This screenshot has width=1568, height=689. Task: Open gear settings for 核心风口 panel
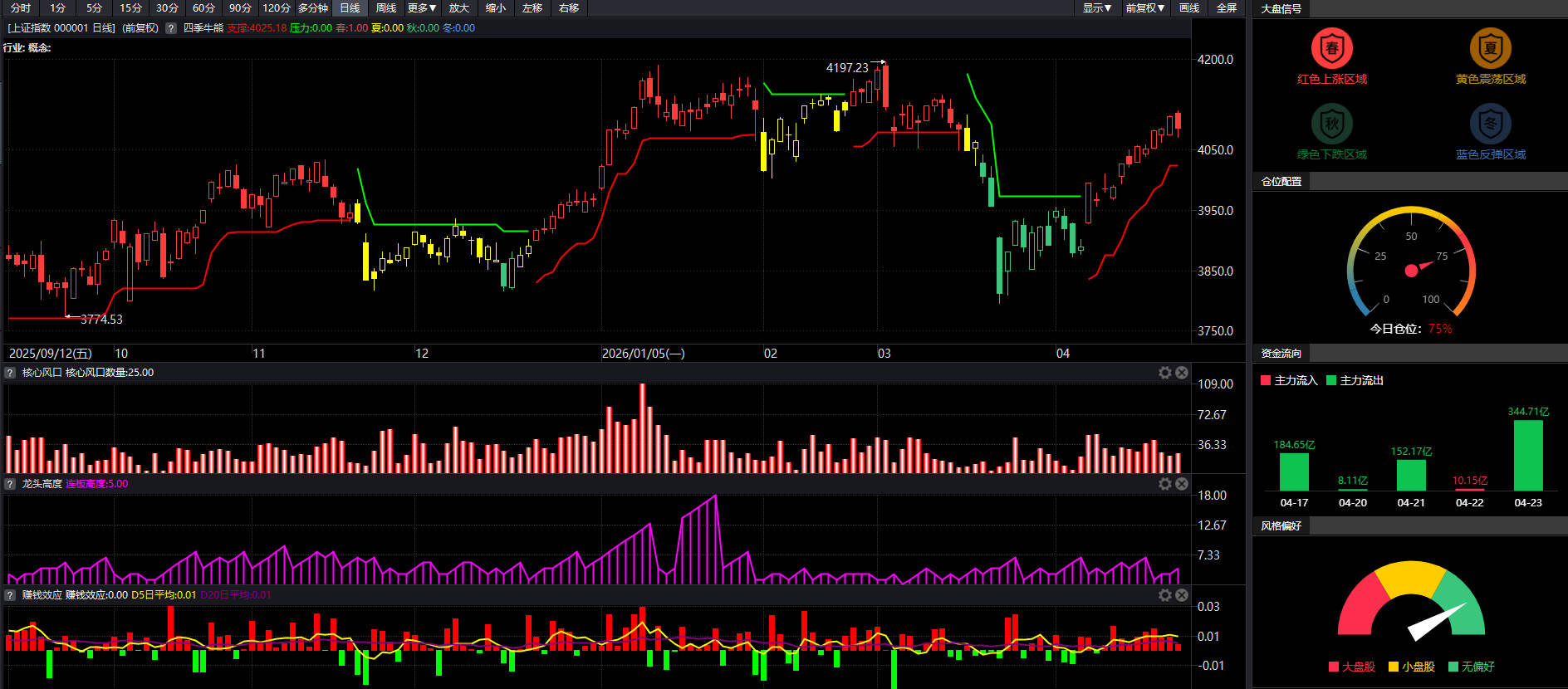pyautogui.click(x=1165, y=373)
